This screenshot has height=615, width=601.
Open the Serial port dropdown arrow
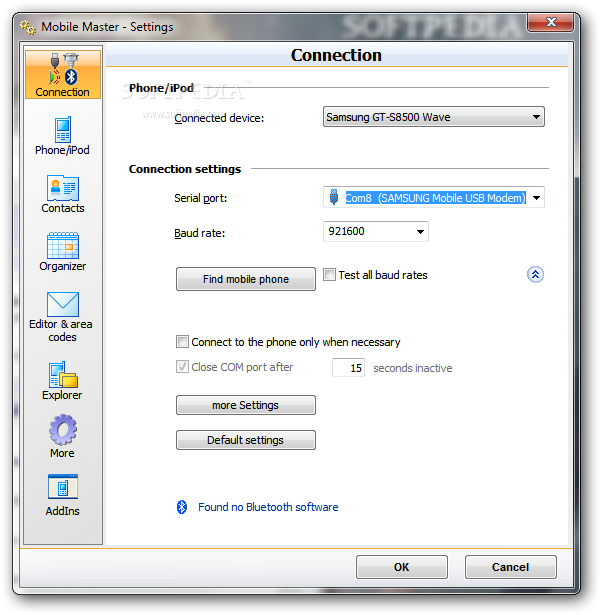coord(536,198)
